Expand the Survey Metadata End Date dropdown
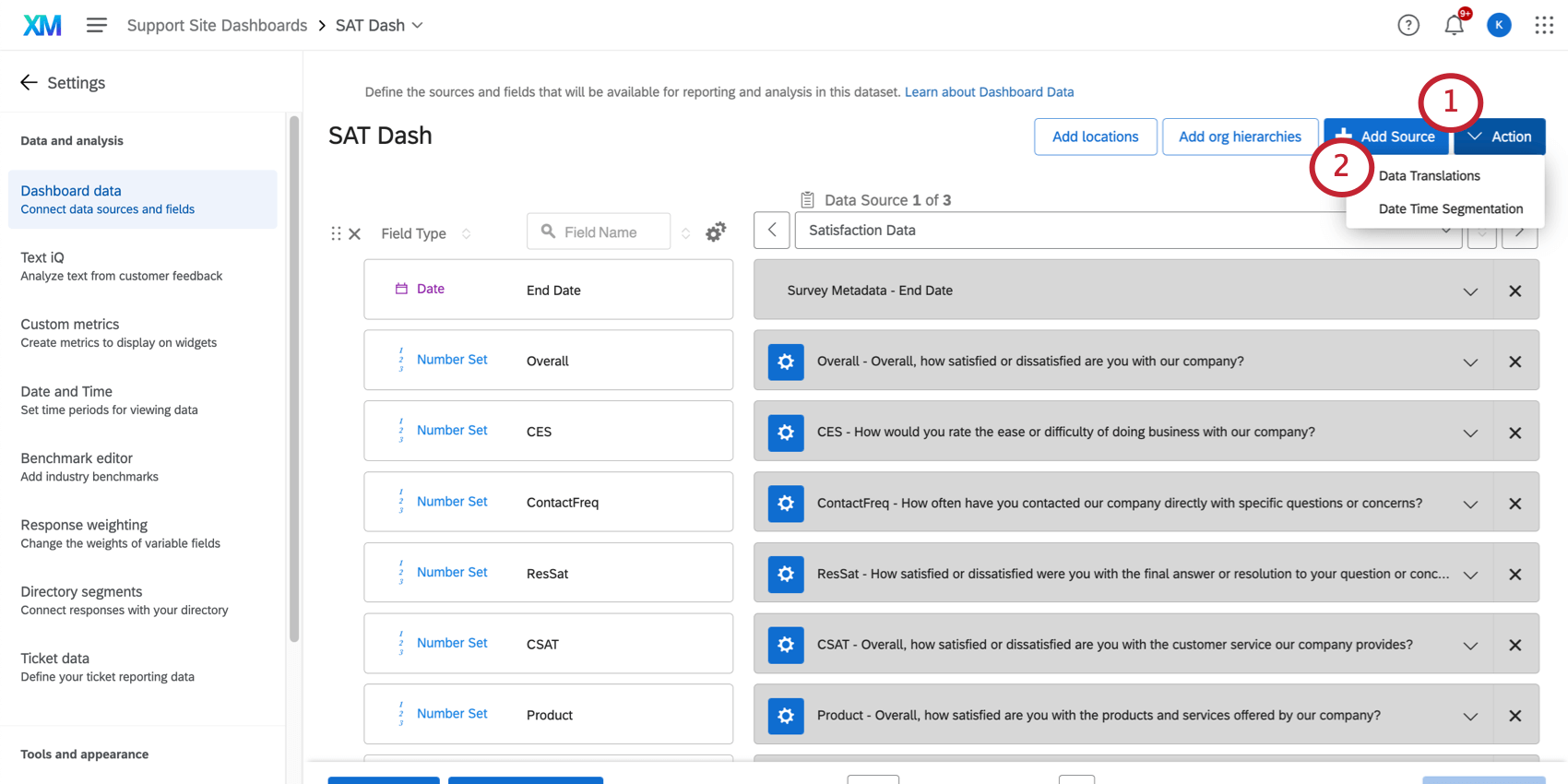1568x784 pixels. [x=1470, y=291]
